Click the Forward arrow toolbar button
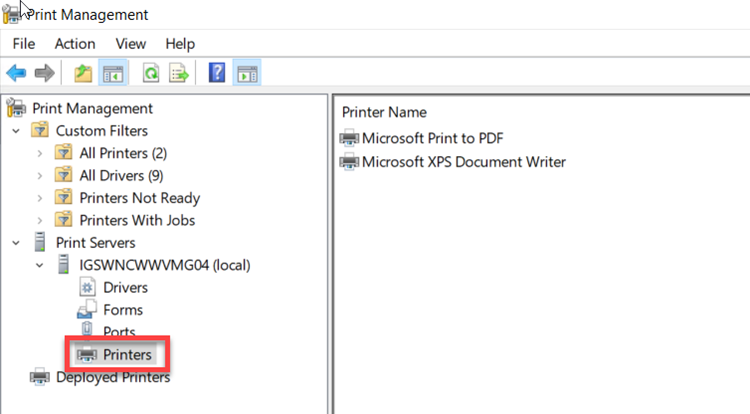 coord(43,73)
